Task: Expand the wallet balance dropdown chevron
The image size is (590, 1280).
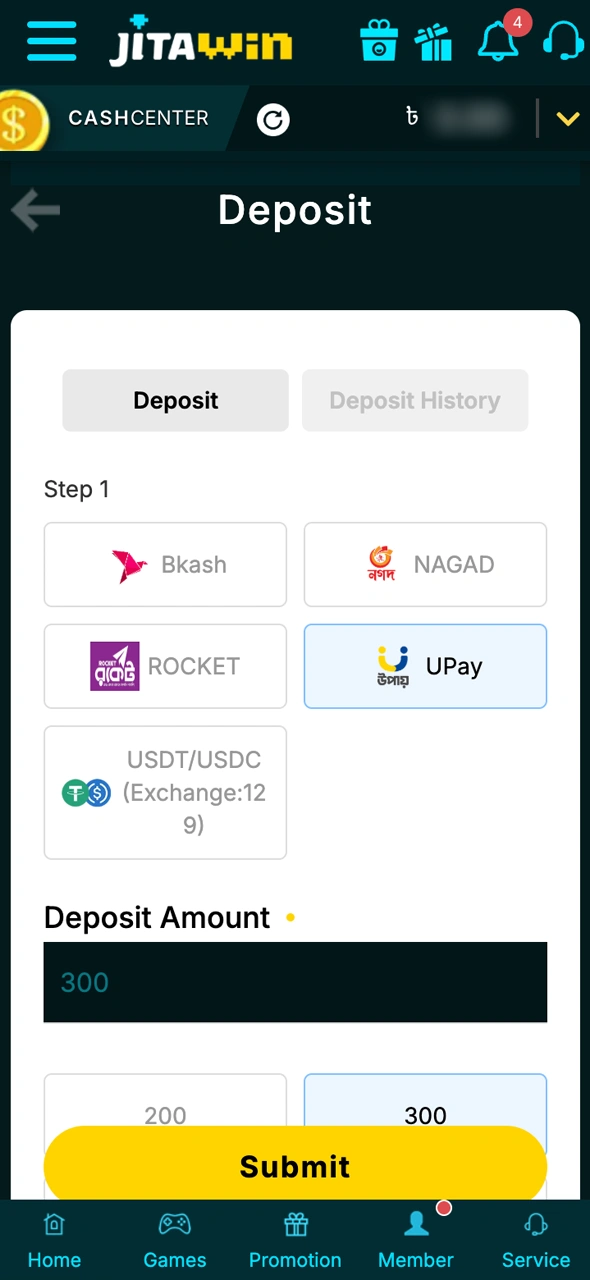Action: pyautogui.click(x=568, y=118)
